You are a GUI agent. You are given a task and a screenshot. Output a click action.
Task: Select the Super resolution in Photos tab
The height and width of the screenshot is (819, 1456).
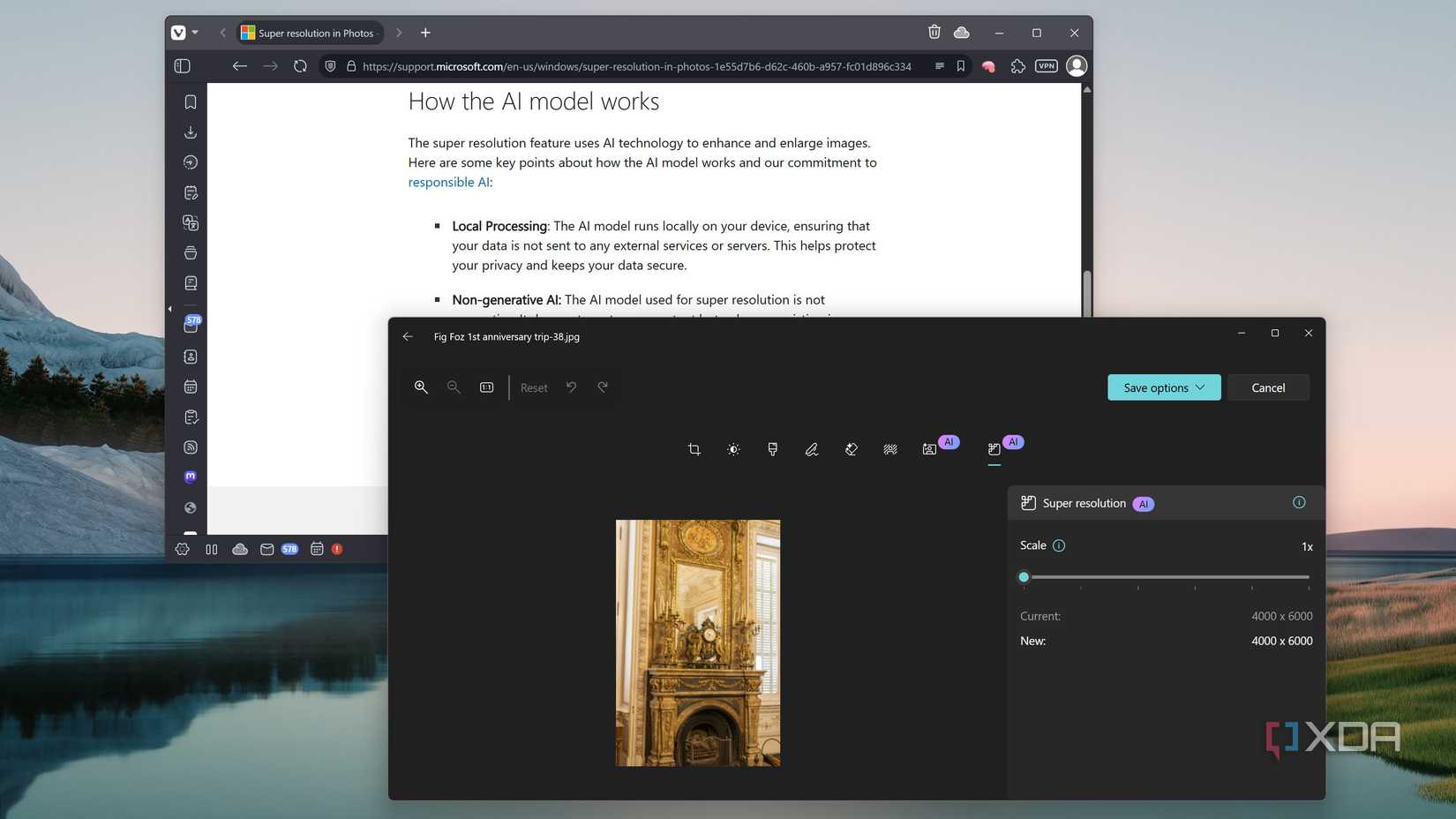point(309,33)
